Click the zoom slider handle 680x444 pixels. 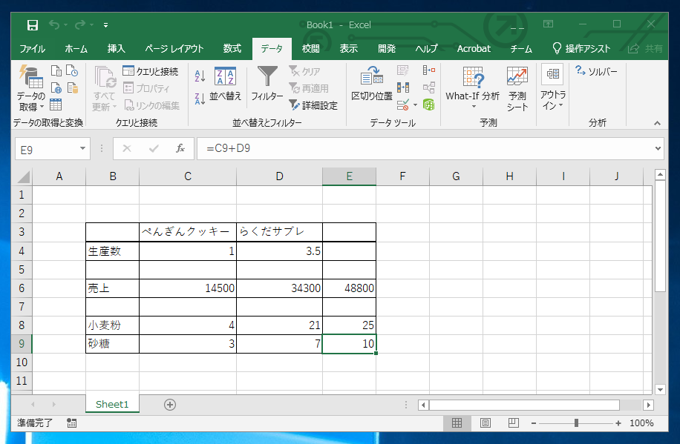tap(576, 423)
